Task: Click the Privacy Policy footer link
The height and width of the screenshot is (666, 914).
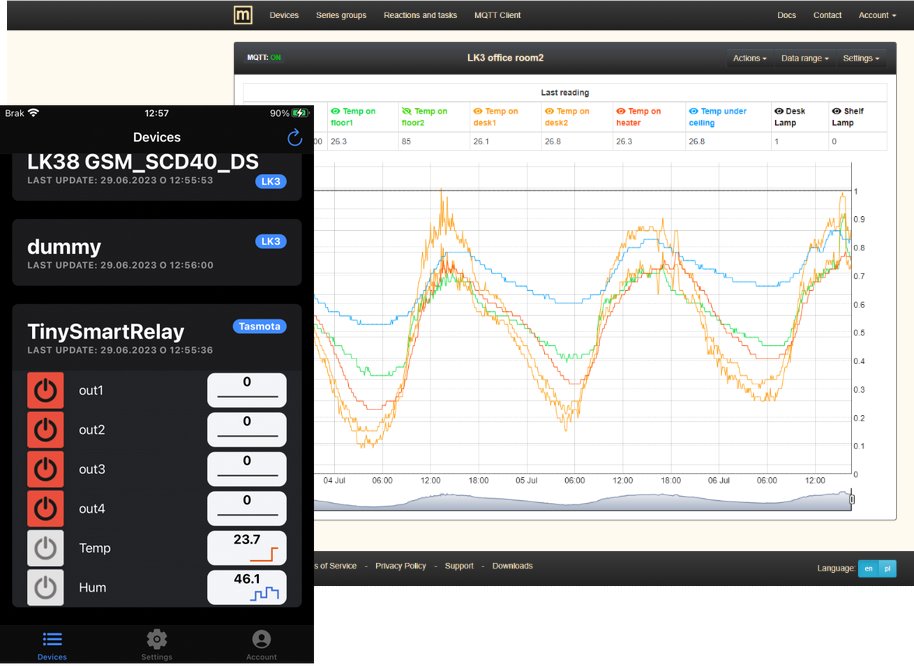Action: 401,566
